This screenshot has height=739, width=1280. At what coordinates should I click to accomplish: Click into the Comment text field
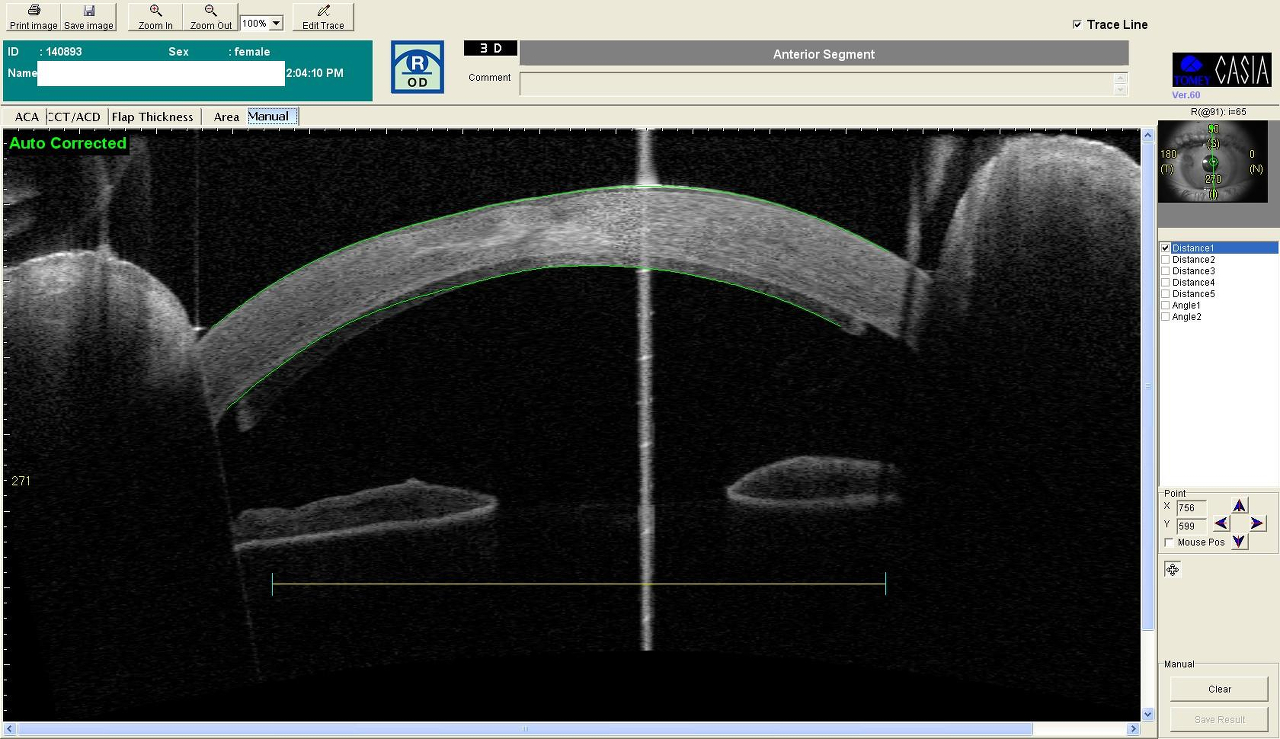pyautogui.click(x=816, y=84)
